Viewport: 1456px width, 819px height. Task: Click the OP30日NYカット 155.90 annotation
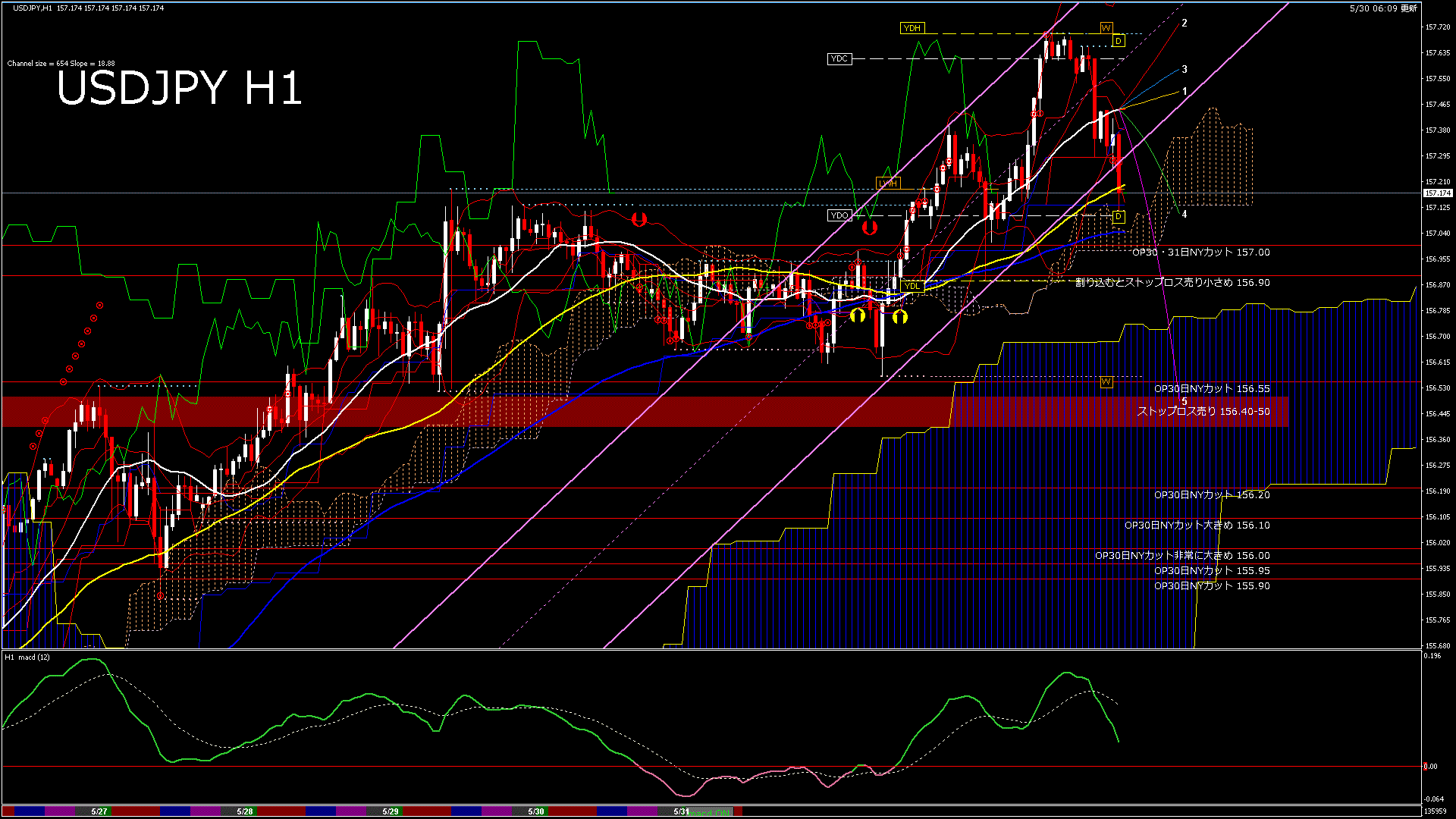coord(1212,585)
